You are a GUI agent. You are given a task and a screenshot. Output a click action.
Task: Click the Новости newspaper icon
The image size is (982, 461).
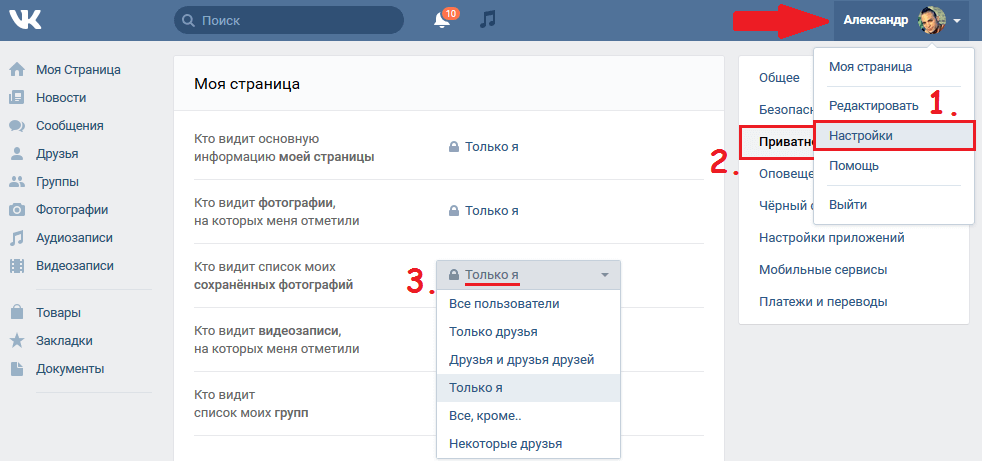pyautogui.click(x=17, y=98)
